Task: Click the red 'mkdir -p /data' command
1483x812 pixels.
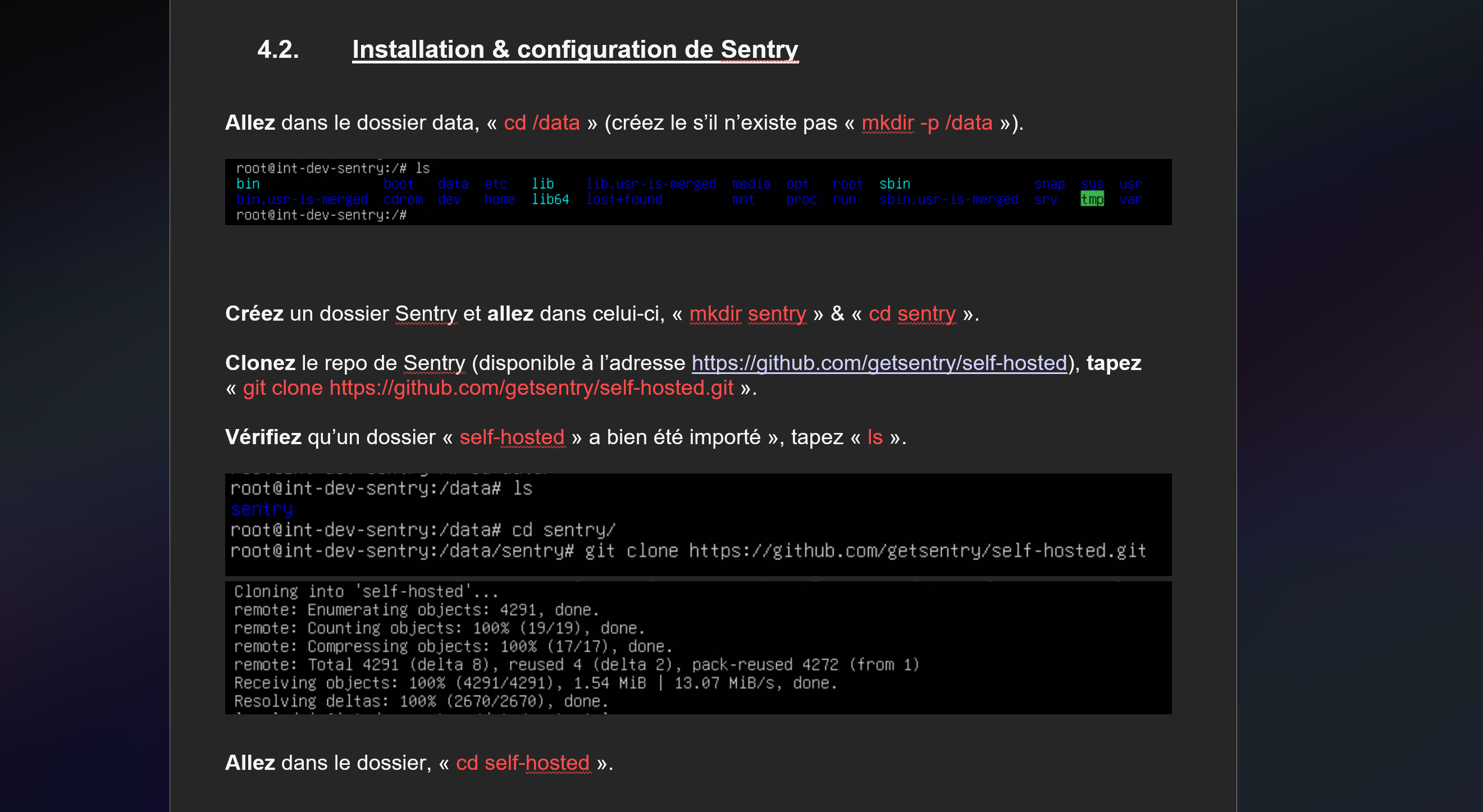Action: click(927, 122)
